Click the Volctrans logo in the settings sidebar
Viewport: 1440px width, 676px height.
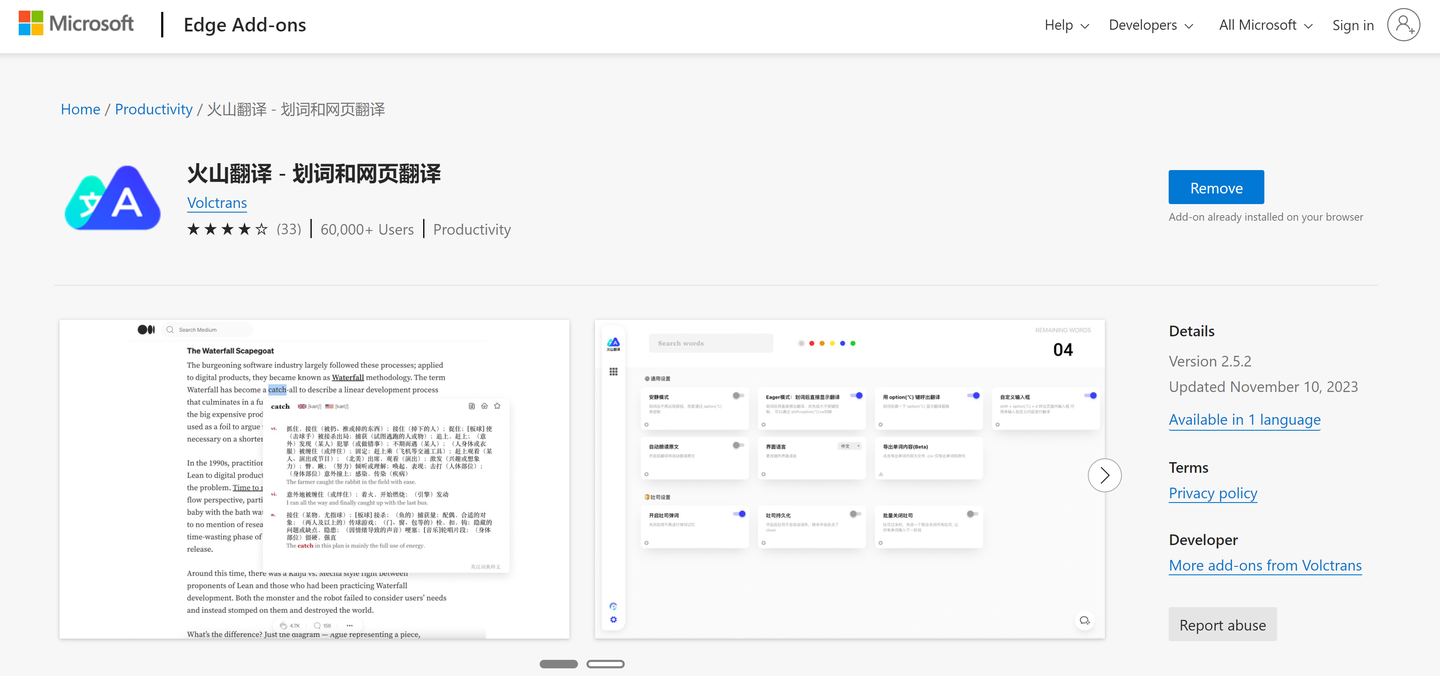tap(614, 340)
